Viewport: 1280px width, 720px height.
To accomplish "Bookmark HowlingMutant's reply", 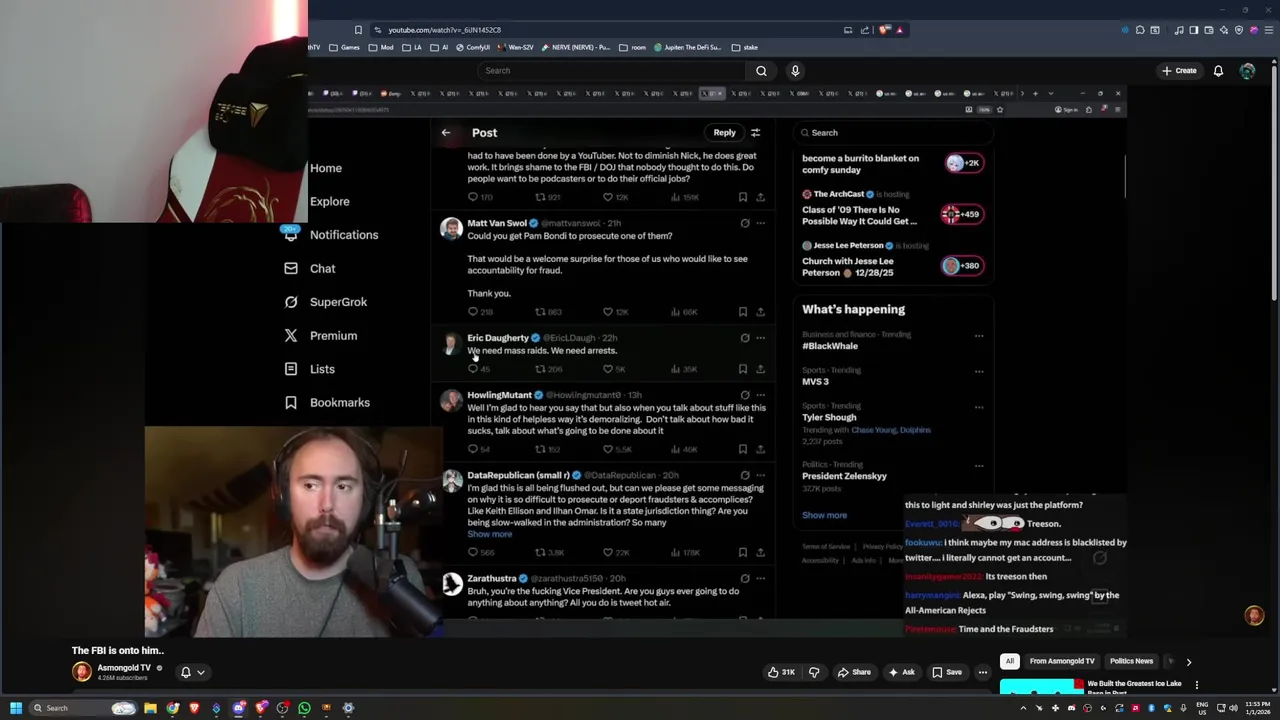I will pos(742,449).
